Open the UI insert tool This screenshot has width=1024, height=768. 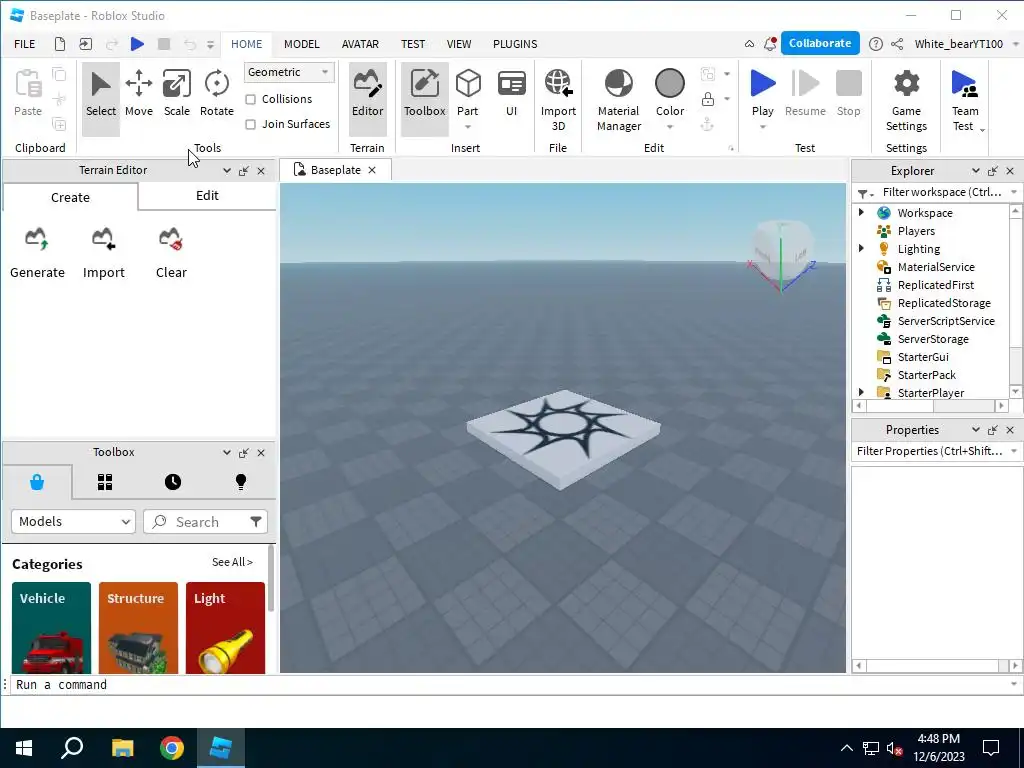point(511,94)
